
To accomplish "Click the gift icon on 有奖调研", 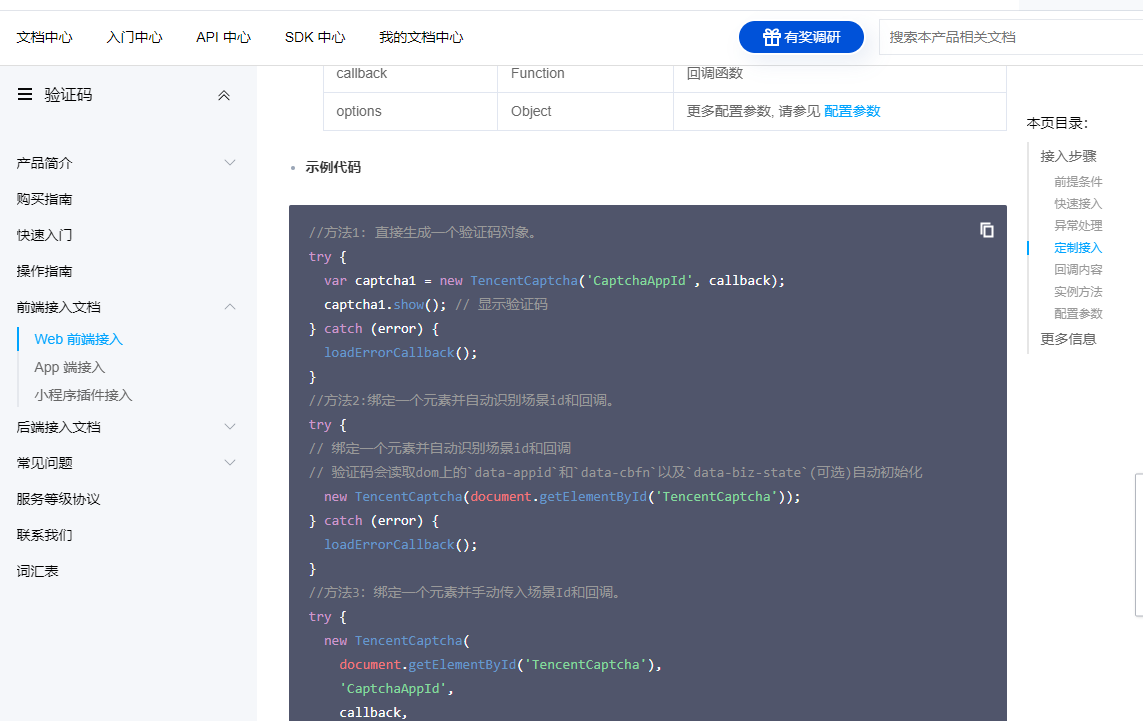I will pos(771,37).
